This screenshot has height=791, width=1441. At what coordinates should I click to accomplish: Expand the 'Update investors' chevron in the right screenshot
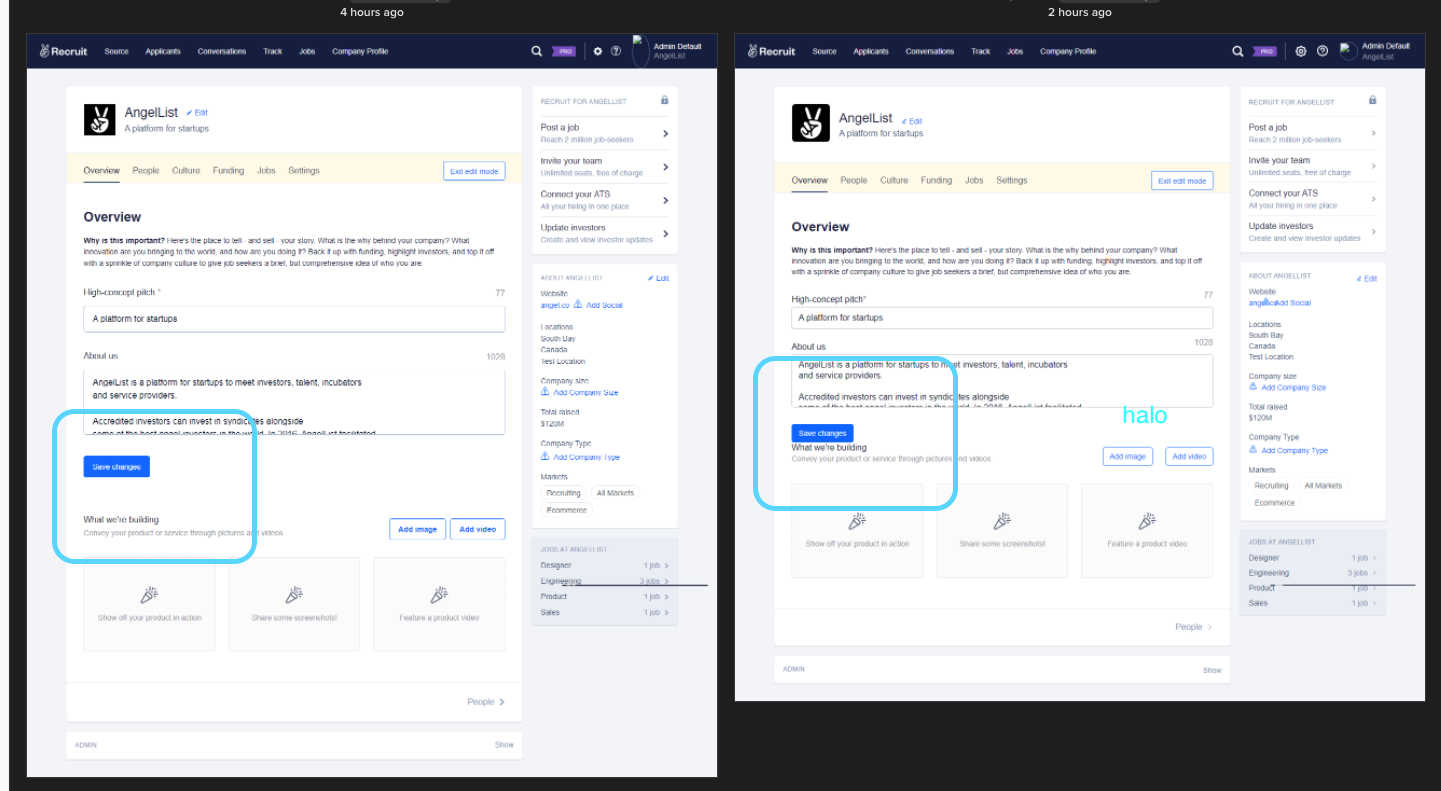[1373, 232]
